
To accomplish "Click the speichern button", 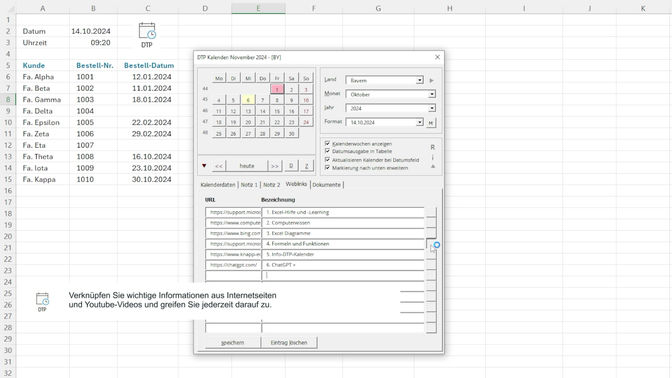I will tap(232, 342).
